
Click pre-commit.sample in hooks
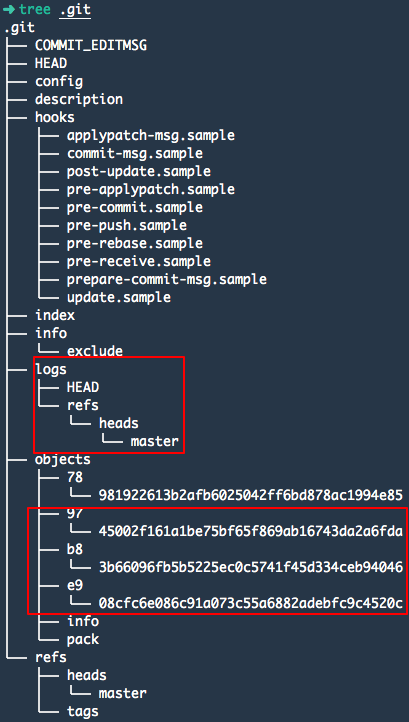134,208
